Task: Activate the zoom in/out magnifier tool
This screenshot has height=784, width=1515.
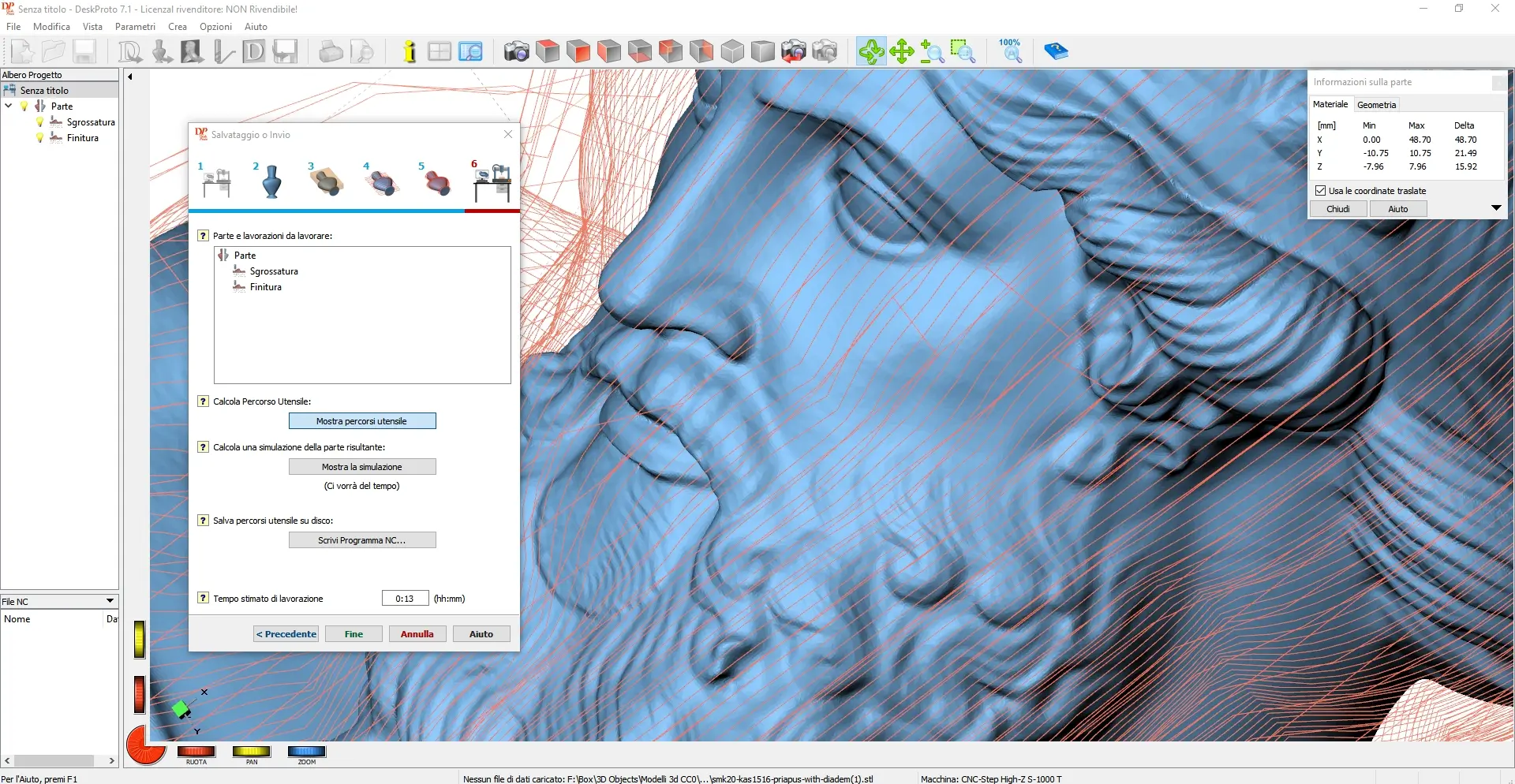Action: tap(933, 52)
